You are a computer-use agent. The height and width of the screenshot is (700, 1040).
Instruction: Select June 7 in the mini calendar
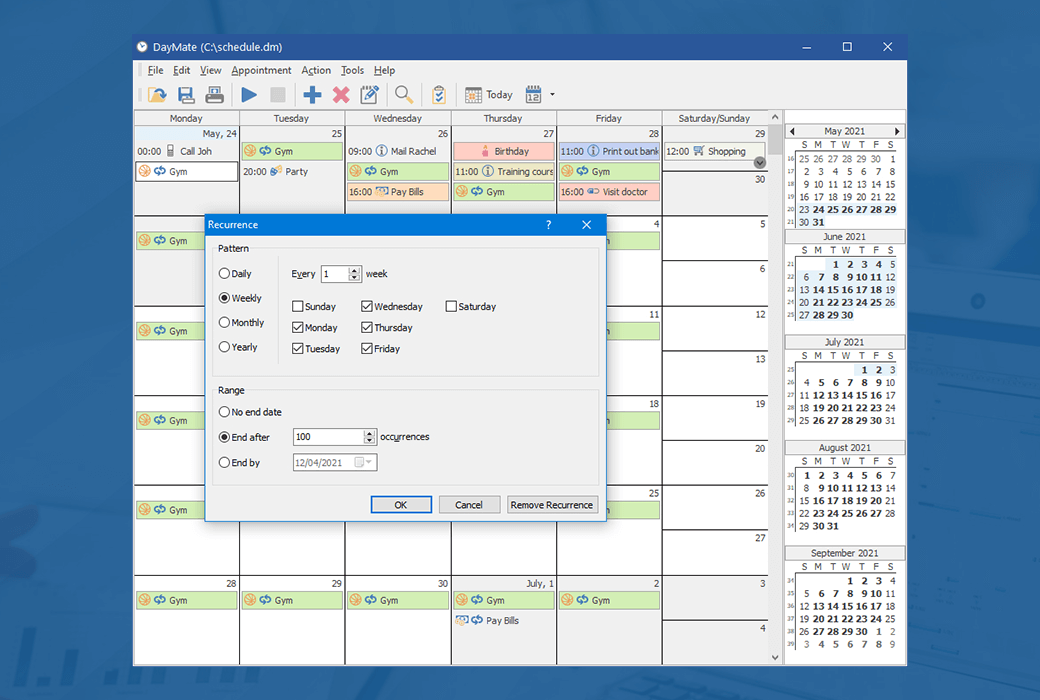click(820, 277)
